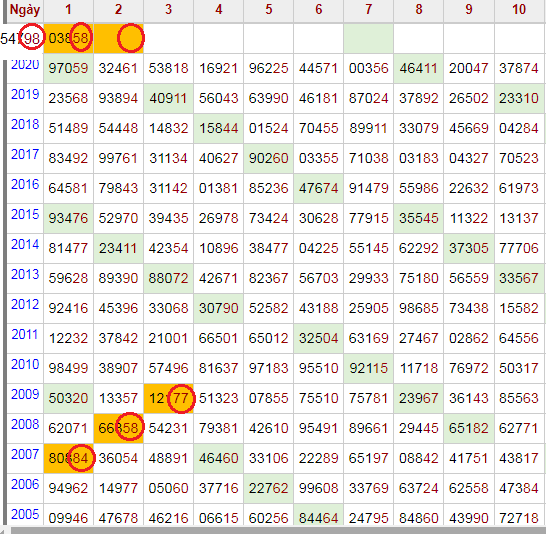Click the circled number 54798

(21, 38)
